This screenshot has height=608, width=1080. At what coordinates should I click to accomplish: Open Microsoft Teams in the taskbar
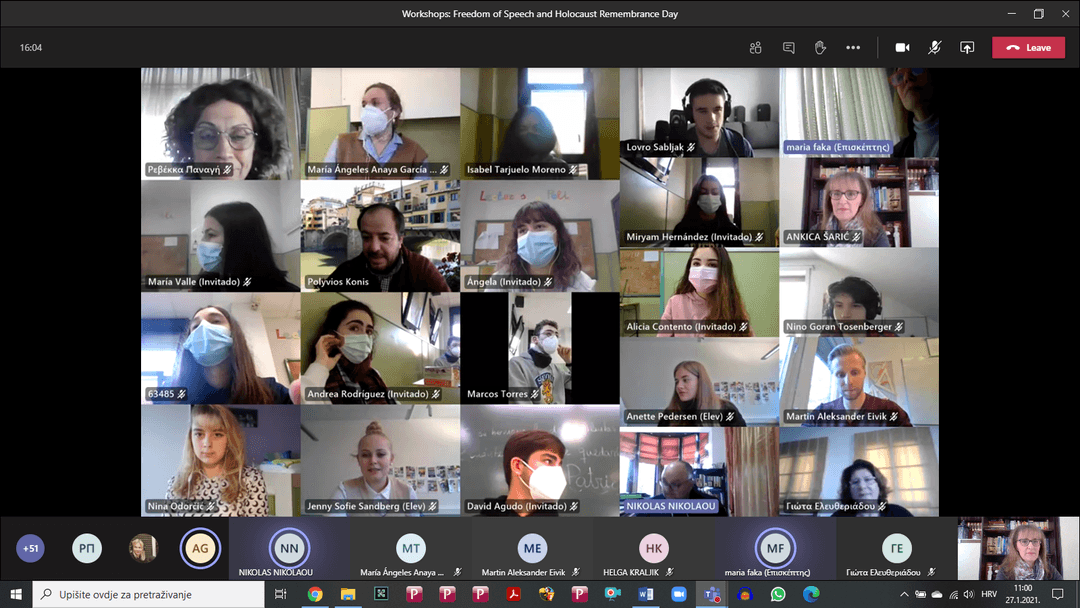click(711, 594)
